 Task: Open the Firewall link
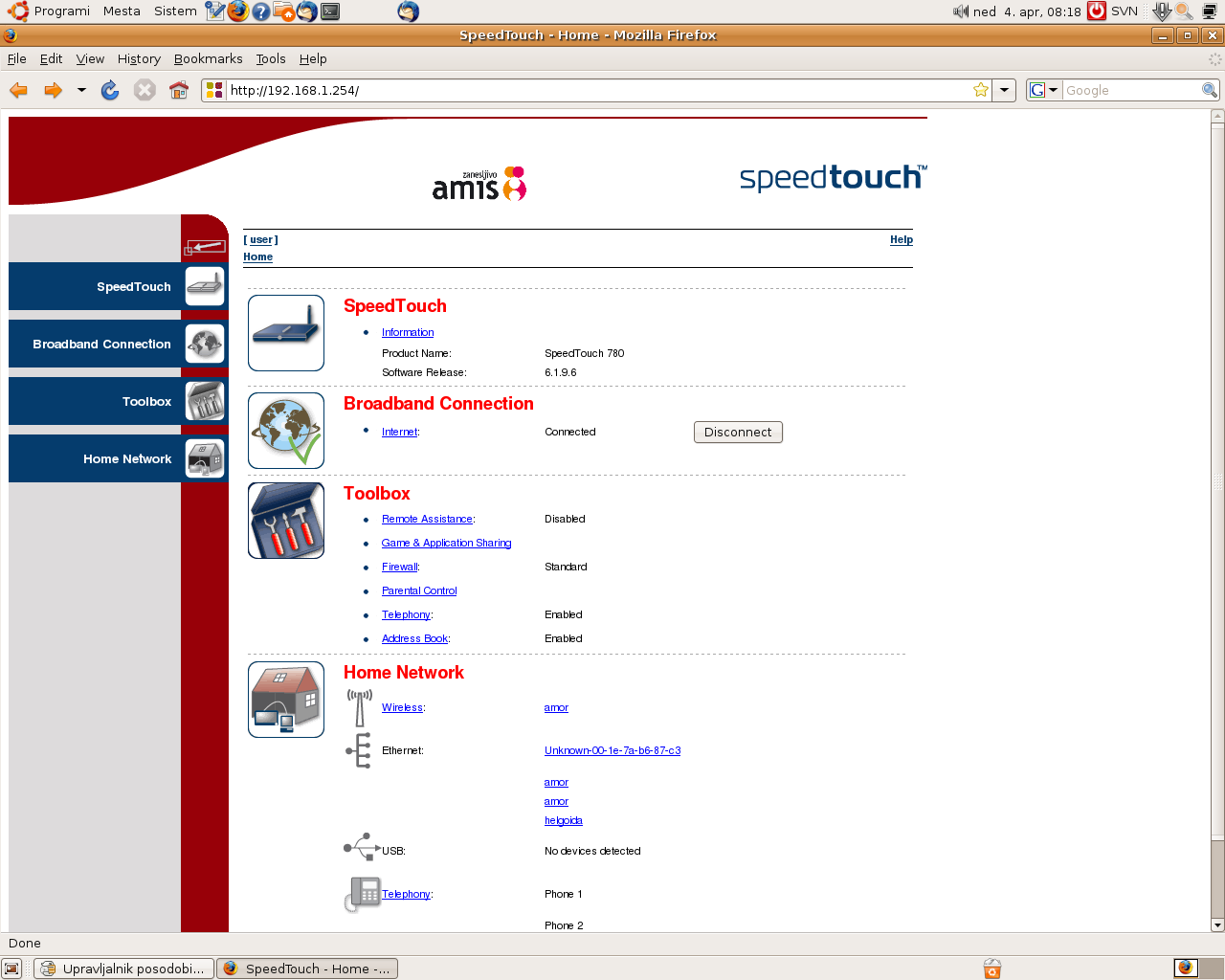point(399,567)
